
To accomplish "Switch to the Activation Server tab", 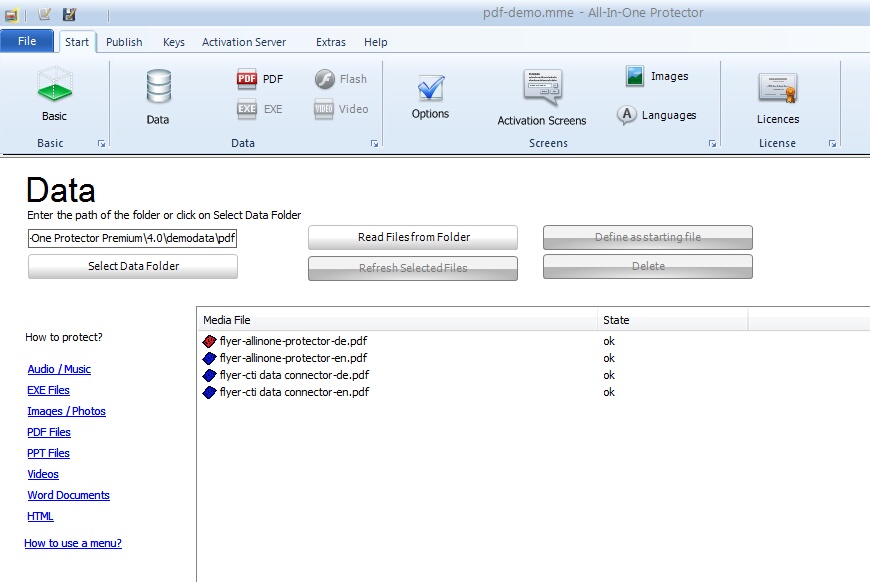I will pyautogui.click(x=243, y=42).
